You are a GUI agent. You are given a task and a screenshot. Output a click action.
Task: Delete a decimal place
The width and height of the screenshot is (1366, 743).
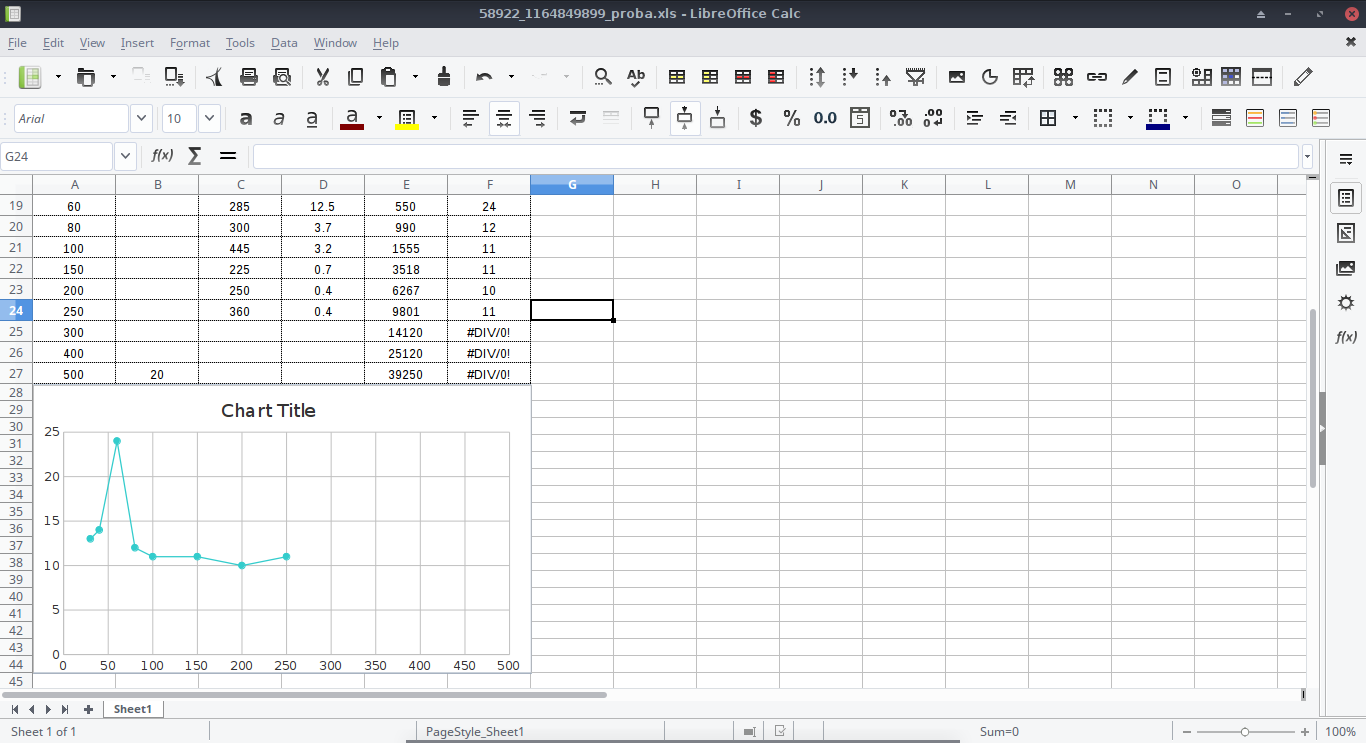tap(933, 118)
